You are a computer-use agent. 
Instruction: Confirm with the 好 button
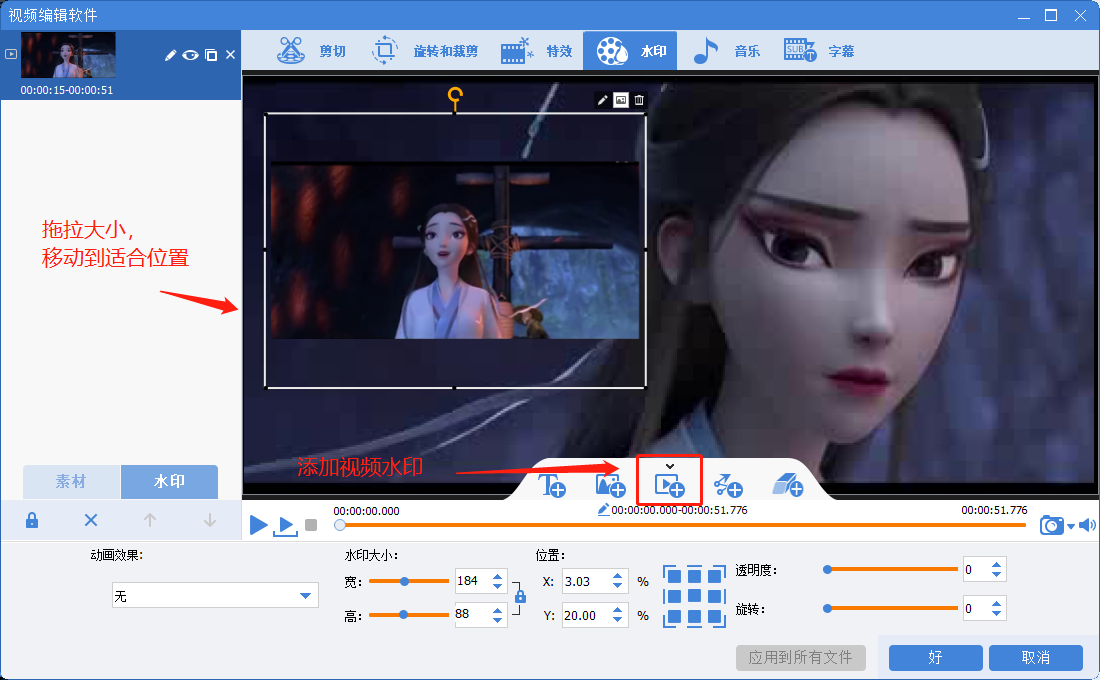pos(935,658)
